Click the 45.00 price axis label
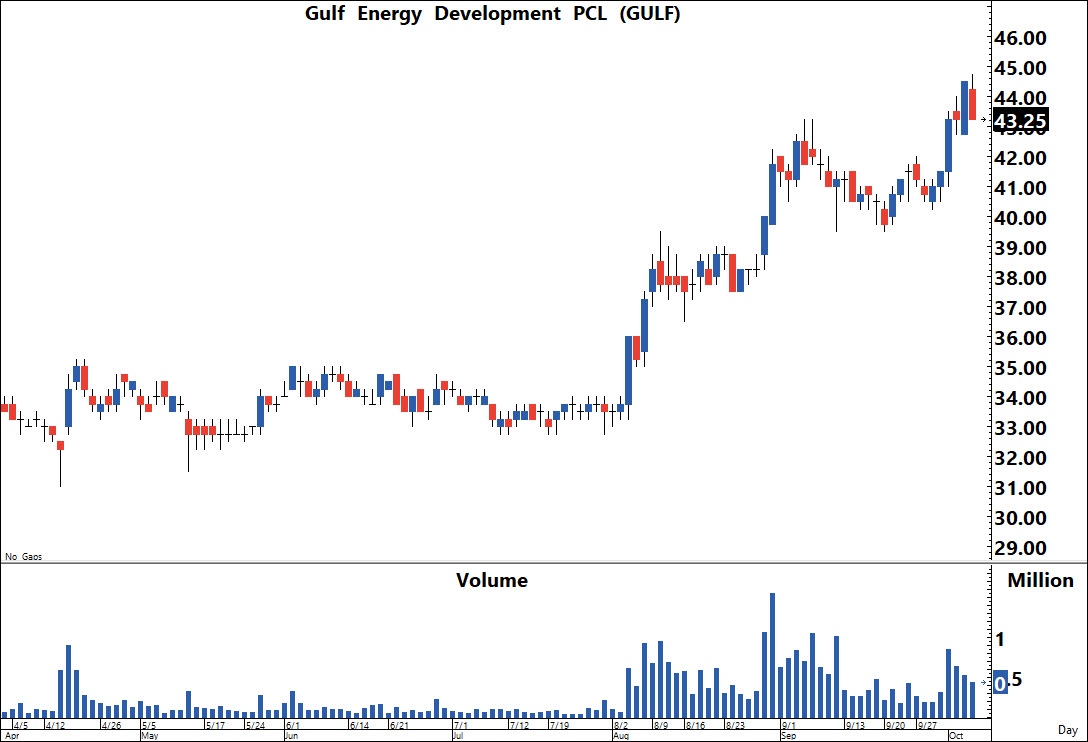Image resolution: width=1088 pixels, height=742 pixels. 1020,68
